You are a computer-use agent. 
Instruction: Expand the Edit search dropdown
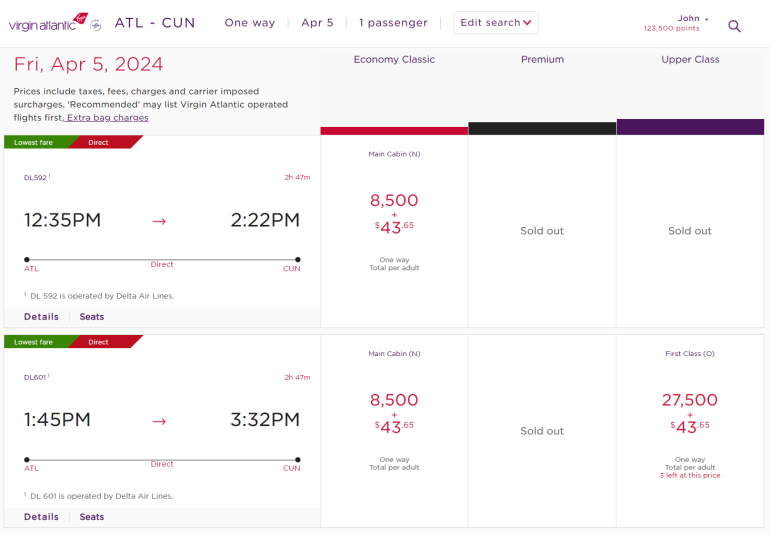pos(496,23)
